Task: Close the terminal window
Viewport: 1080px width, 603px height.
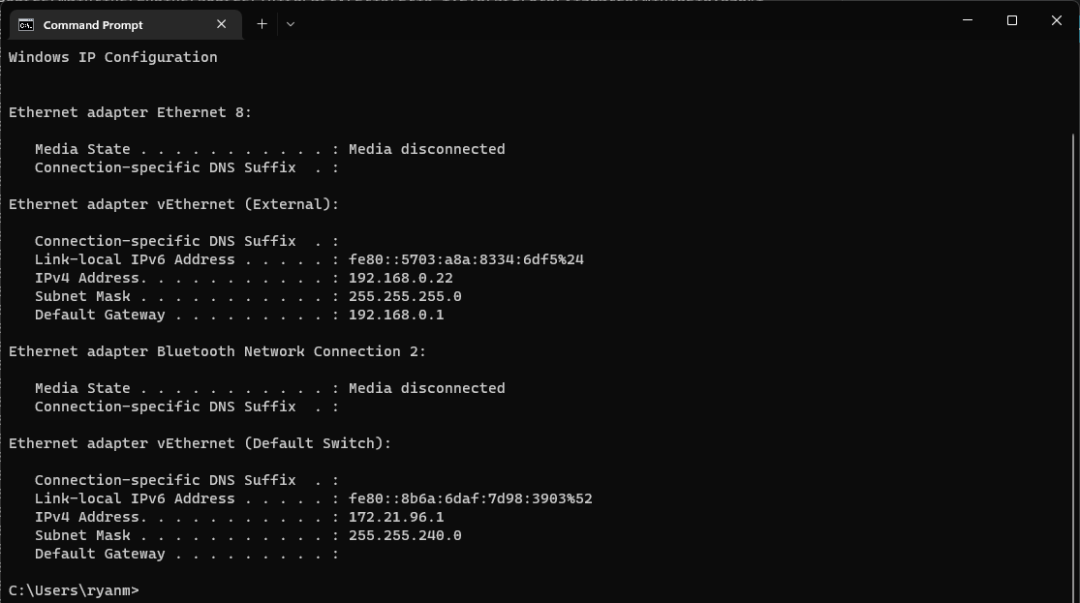Action: 1057,21
